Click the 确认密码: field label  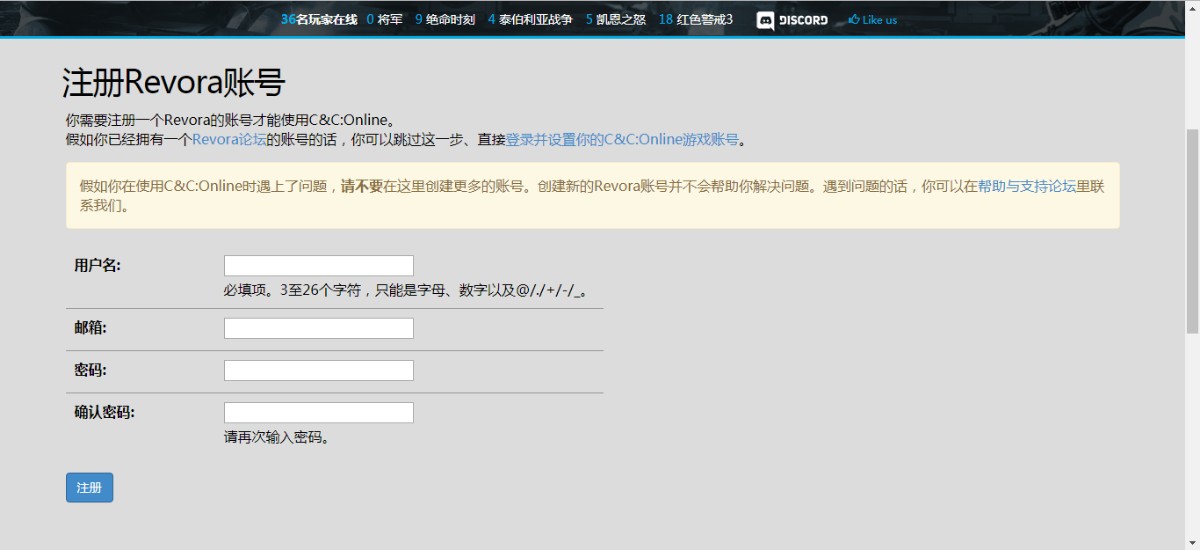tap(104, 412)
